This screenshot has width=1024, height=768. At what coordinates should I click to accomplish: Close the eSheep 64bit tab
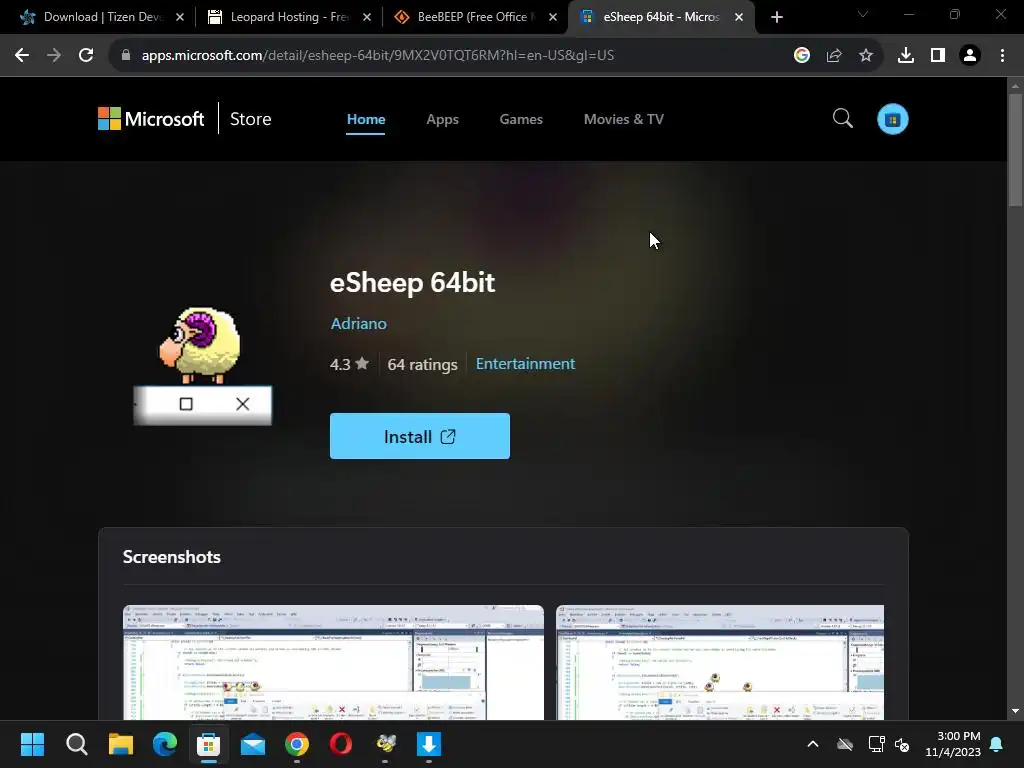coord(739,17)
